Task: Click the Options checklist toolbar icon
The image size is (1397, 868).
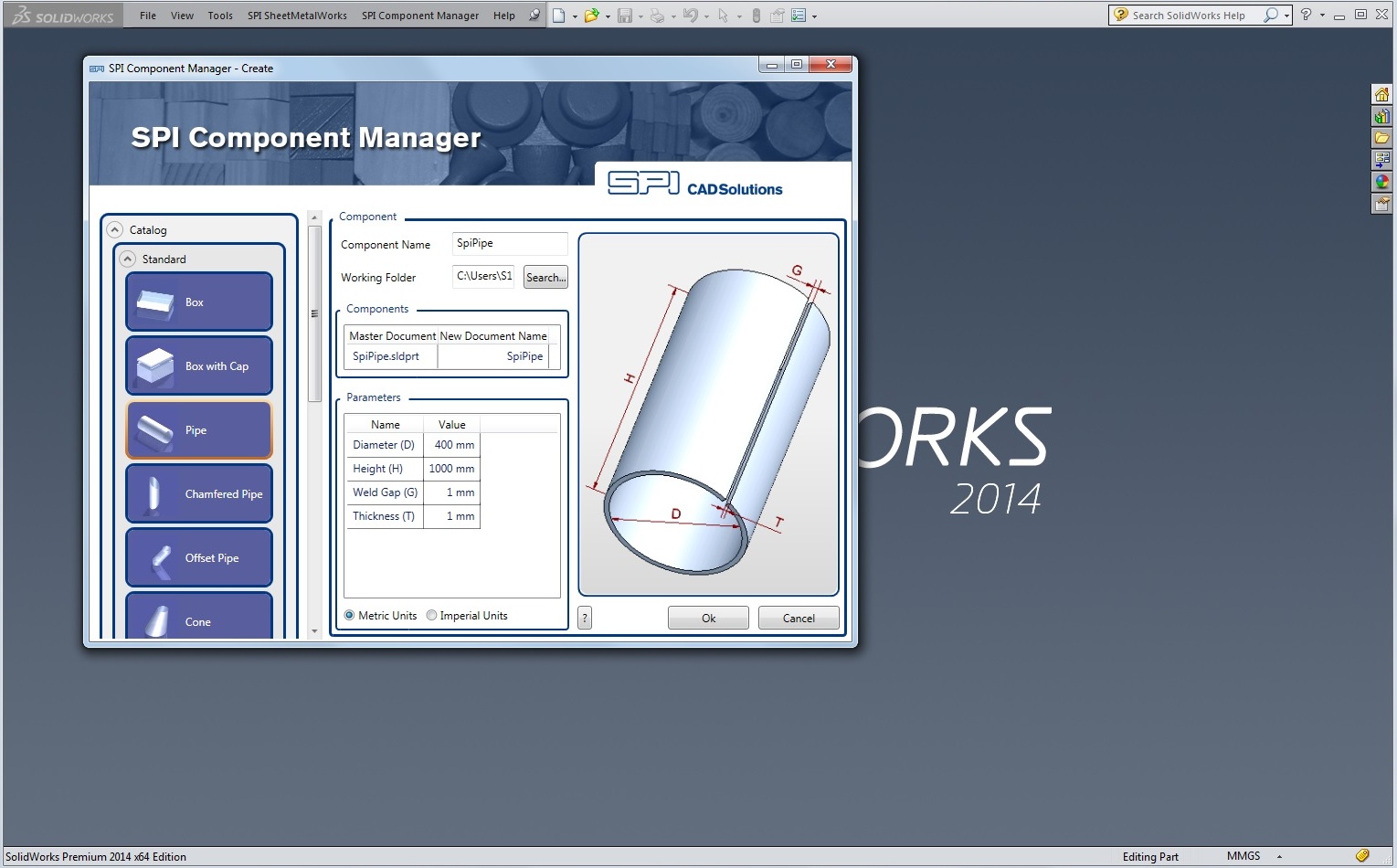Action: 799,16
